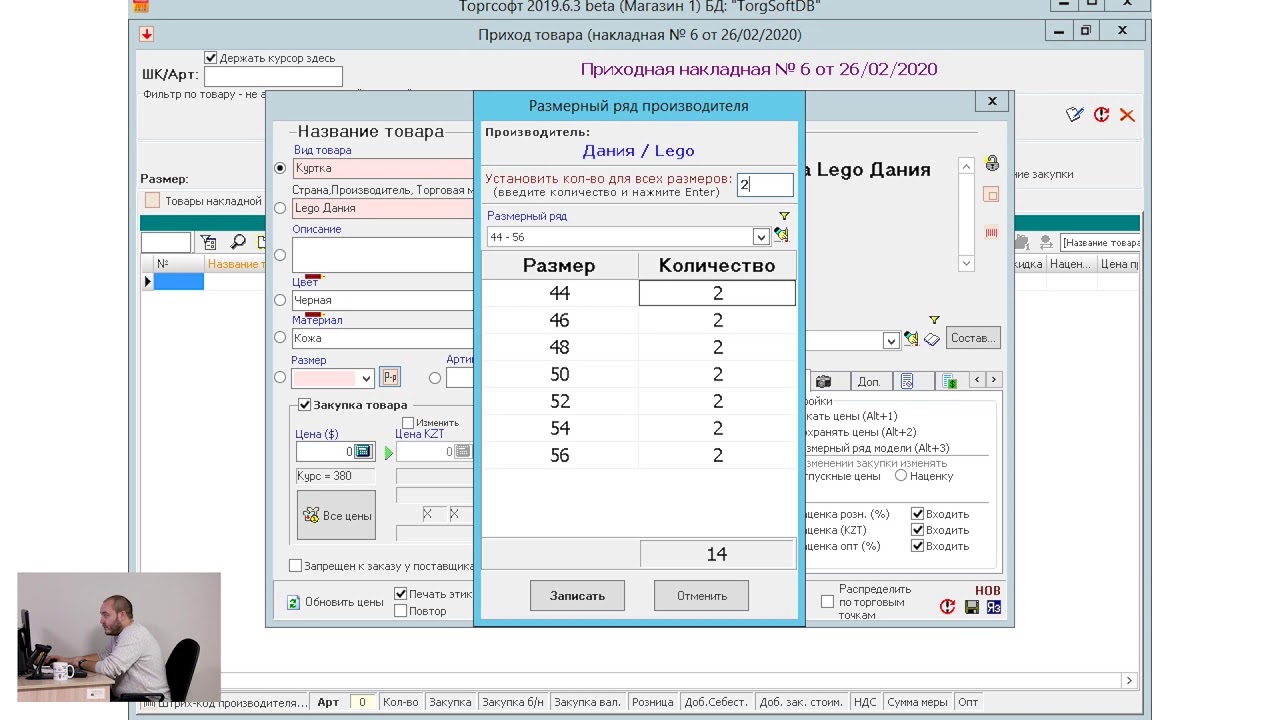Click scrollbar up arrow beside product name
1280x720 pixels.
966,166
